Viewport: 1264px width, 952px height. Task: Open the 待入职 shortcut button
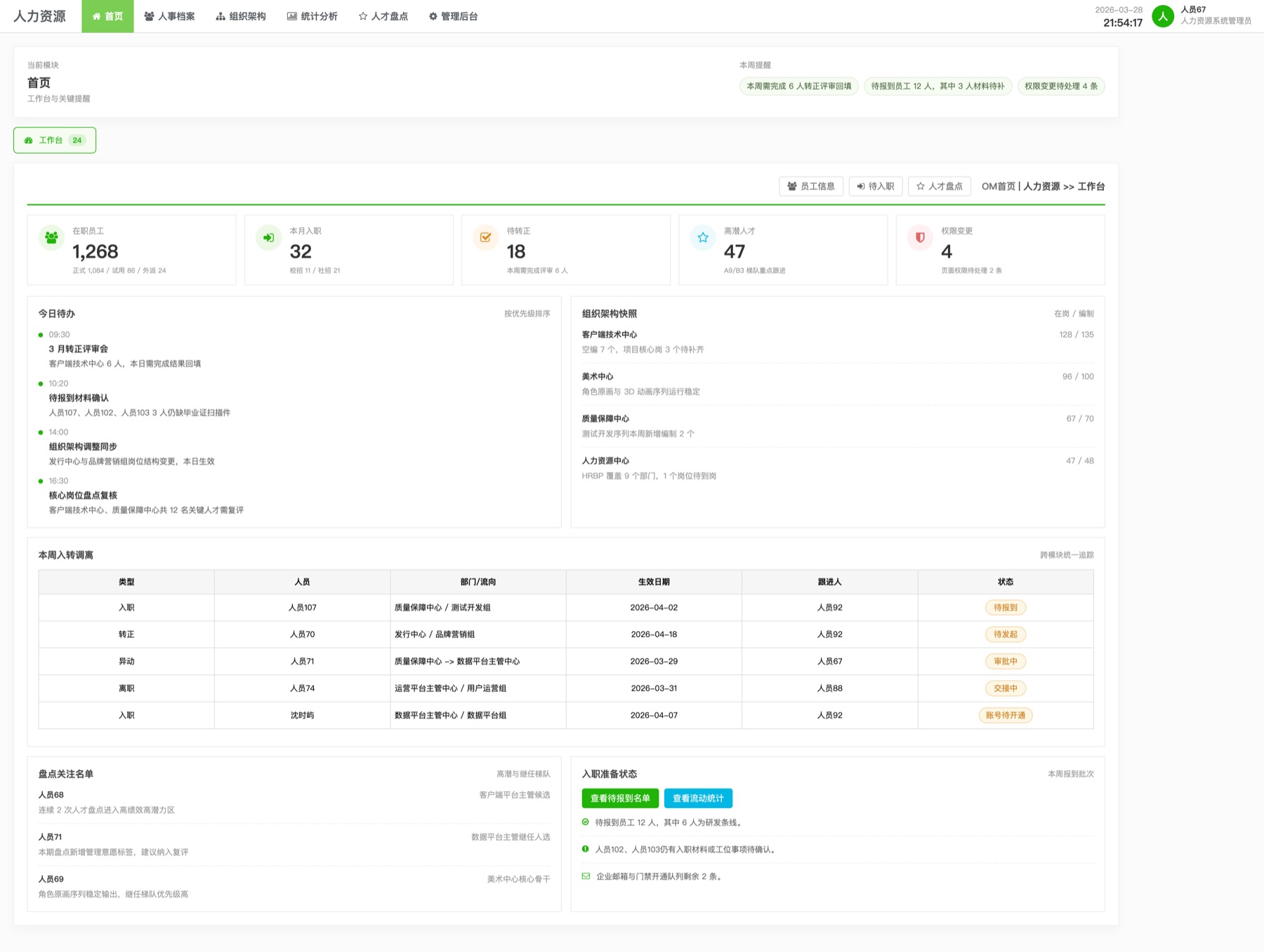tap(875, 186)
